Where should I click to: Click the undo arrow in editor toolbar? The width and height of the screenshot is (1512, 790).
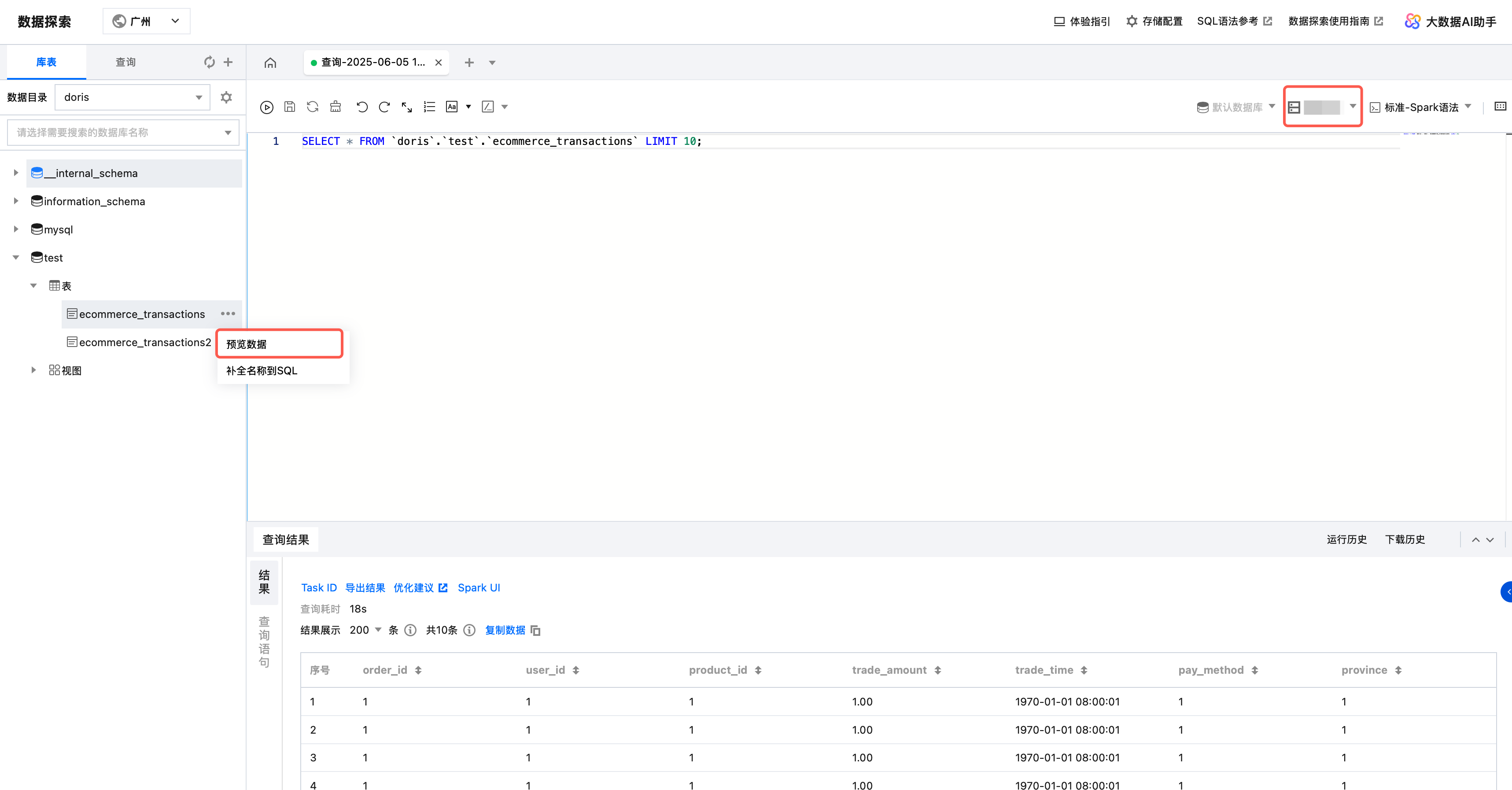coord(361,107)
